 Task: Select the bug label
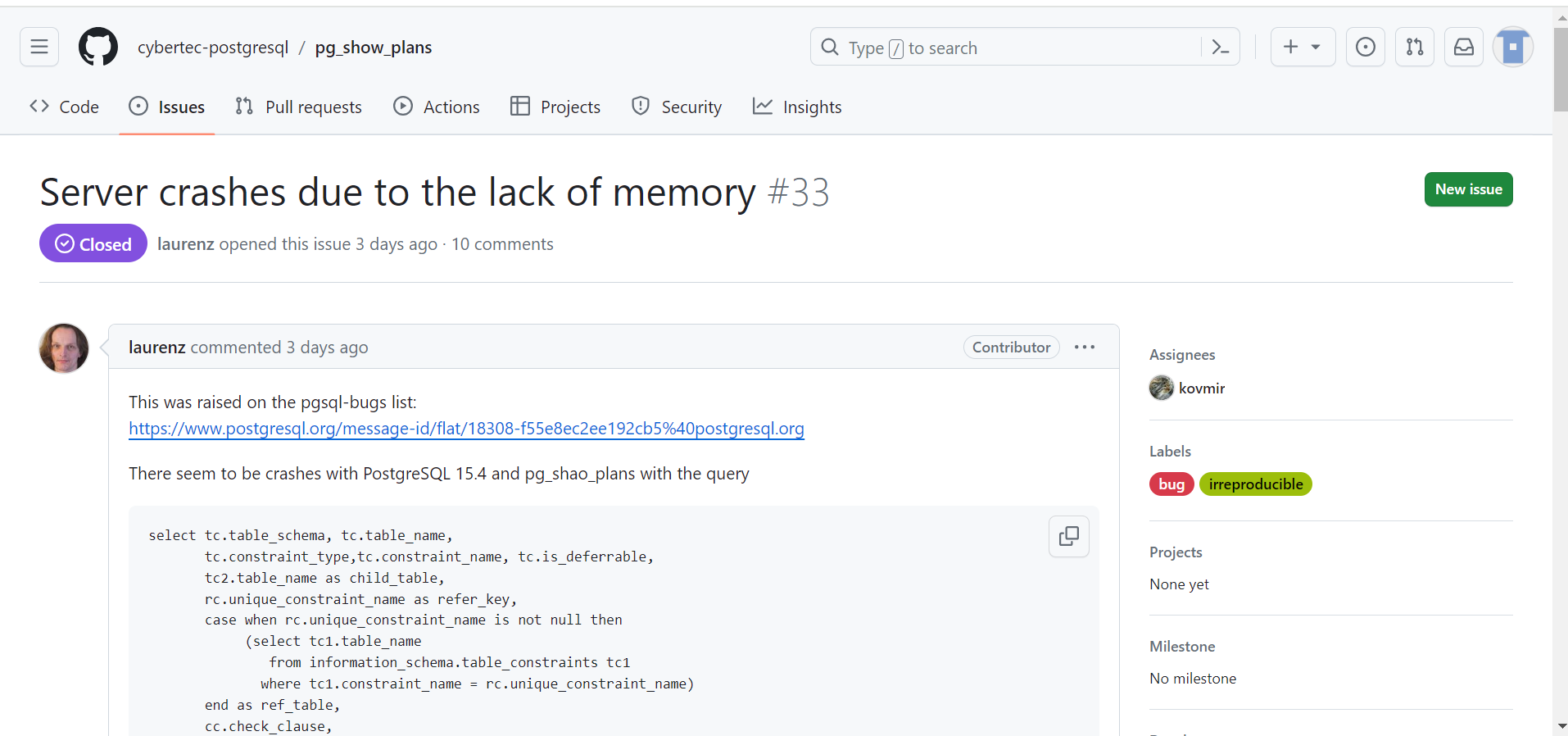click(1171, 484)
